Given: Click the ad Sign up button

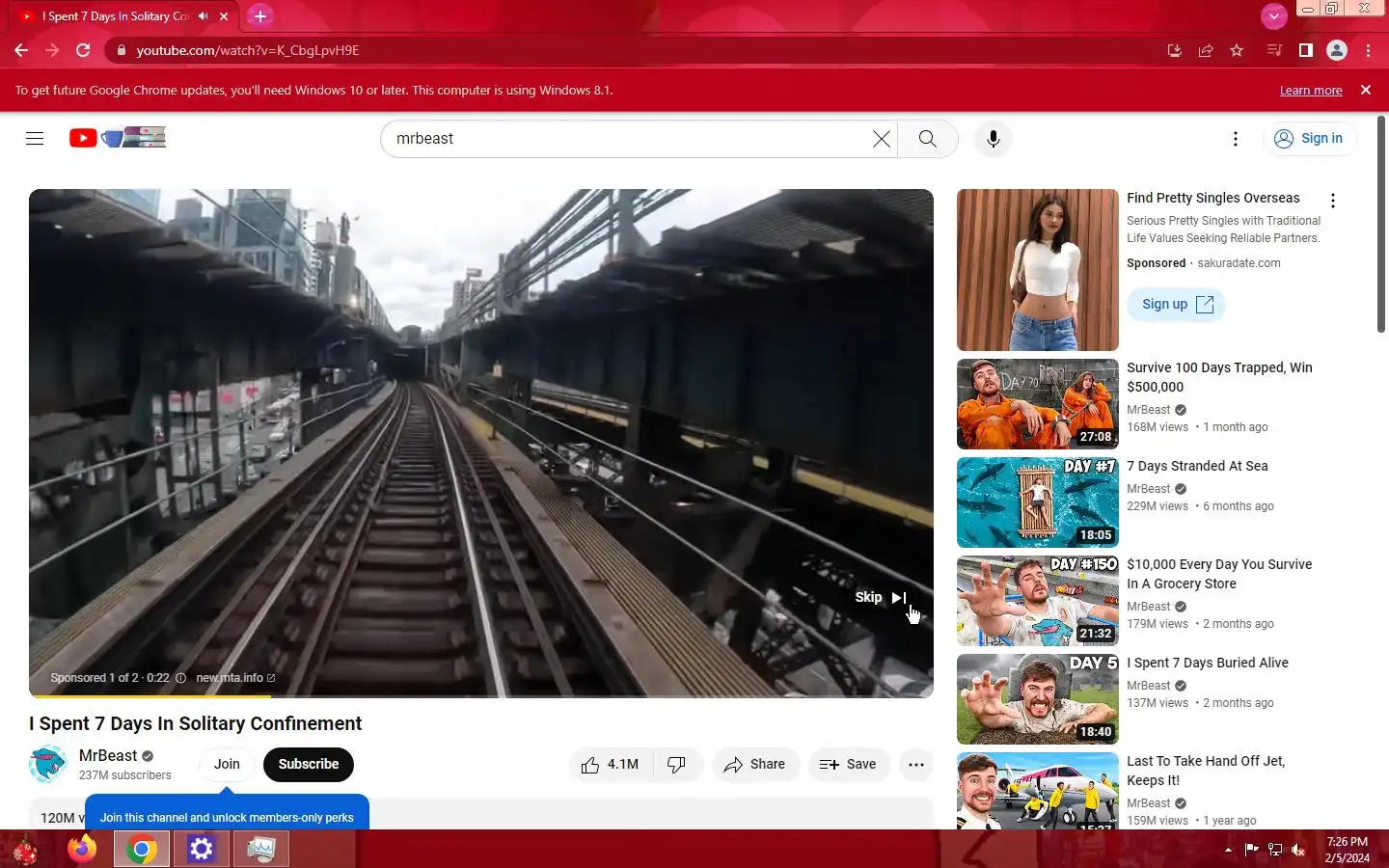Looking at the screenshot, I should pyautogui.click(x=1176, y=304).
